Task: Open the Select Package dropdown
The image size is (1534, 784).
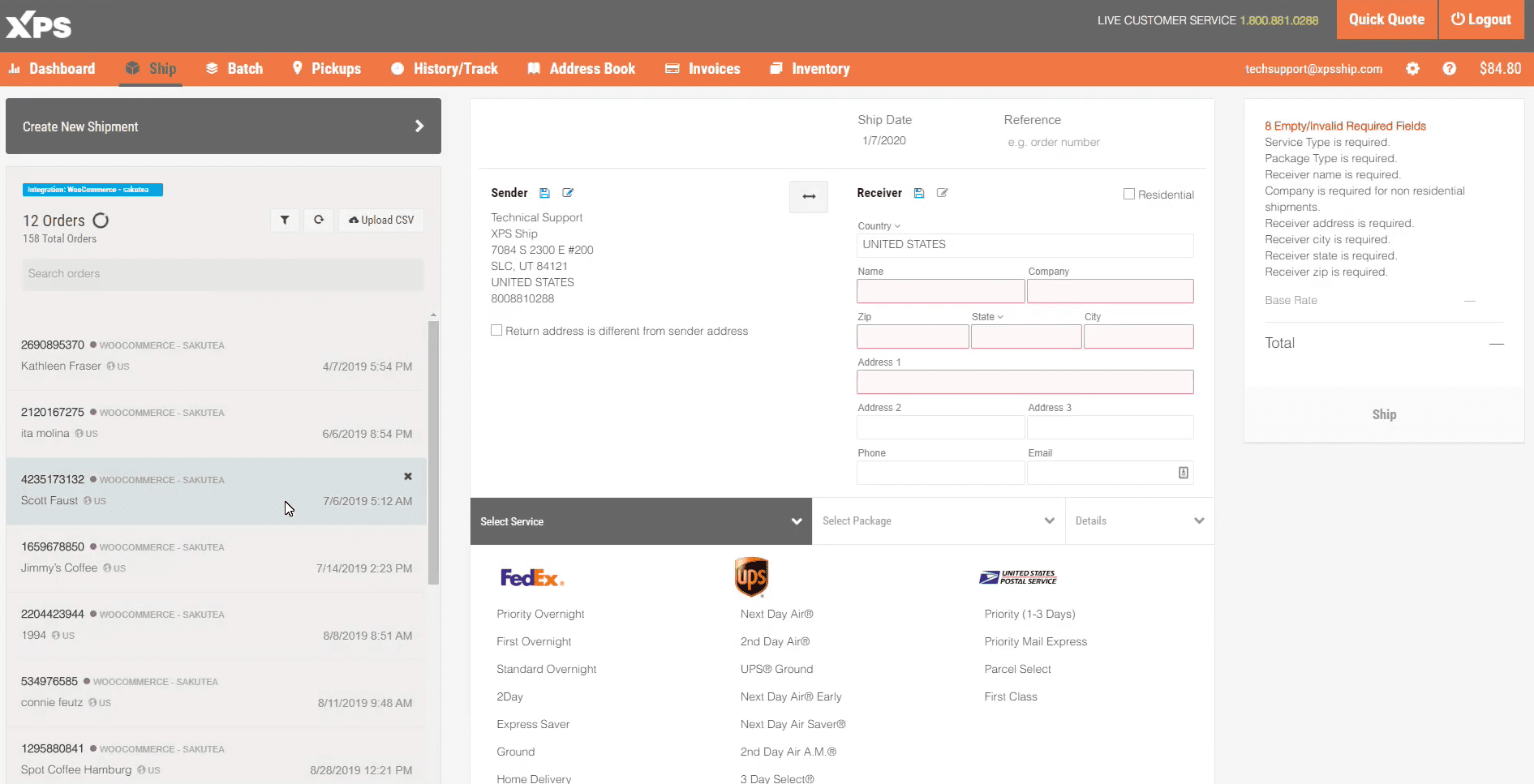Action: (939, 521)
